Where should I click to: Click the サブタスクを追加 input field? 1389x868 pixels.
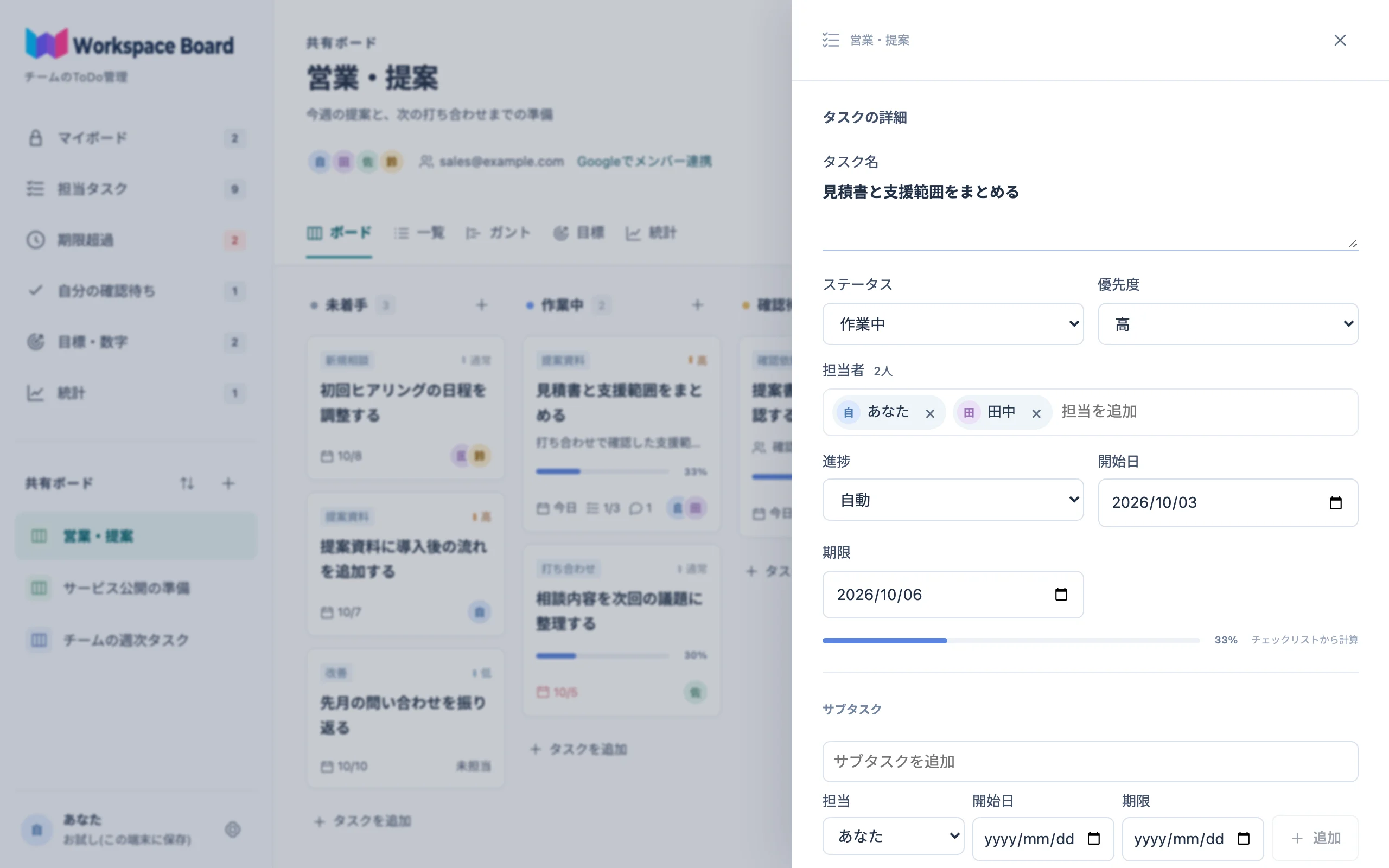point(1090,761)
